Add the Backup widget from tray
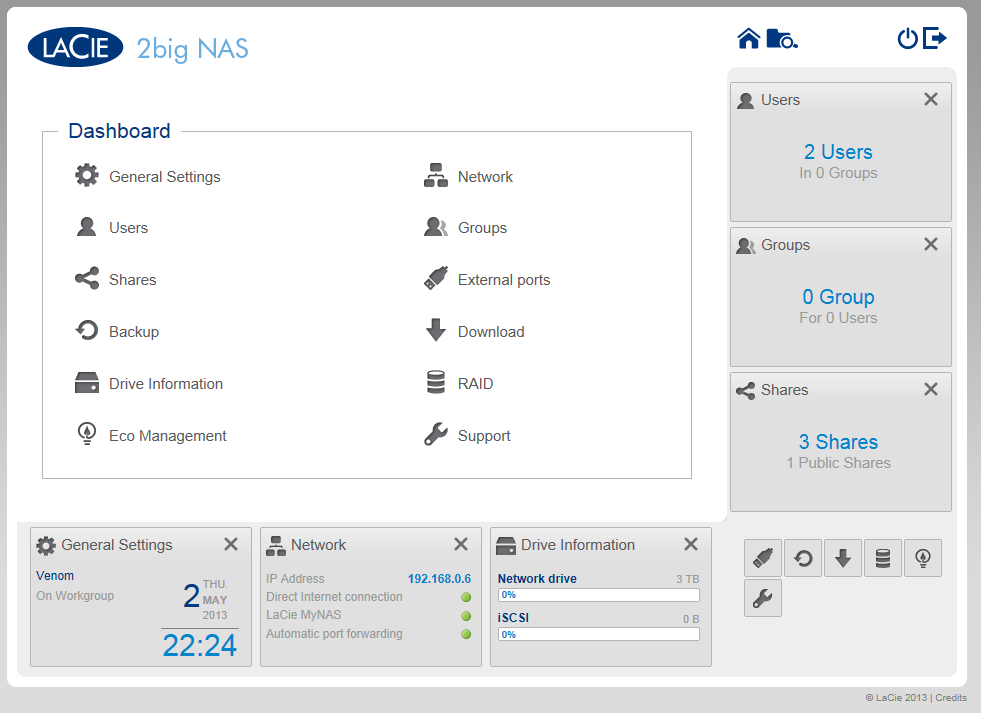The image size is (981, 713). [x=803, y=558]
